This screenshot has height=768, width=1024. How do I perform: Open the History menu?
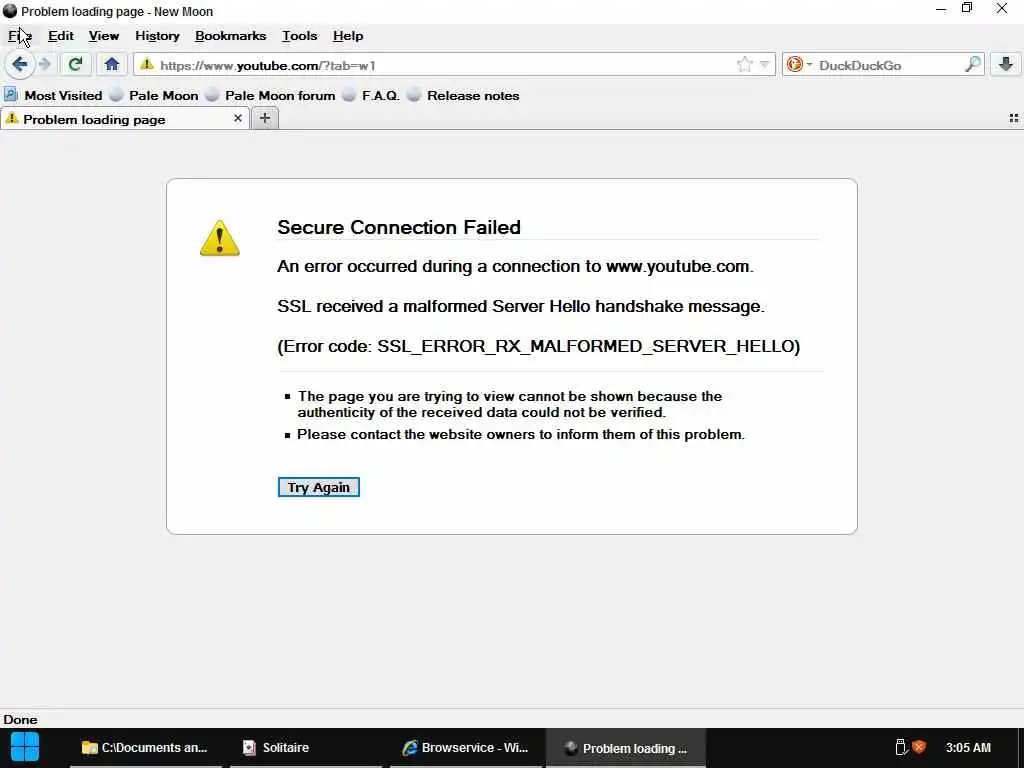(157, 36)
